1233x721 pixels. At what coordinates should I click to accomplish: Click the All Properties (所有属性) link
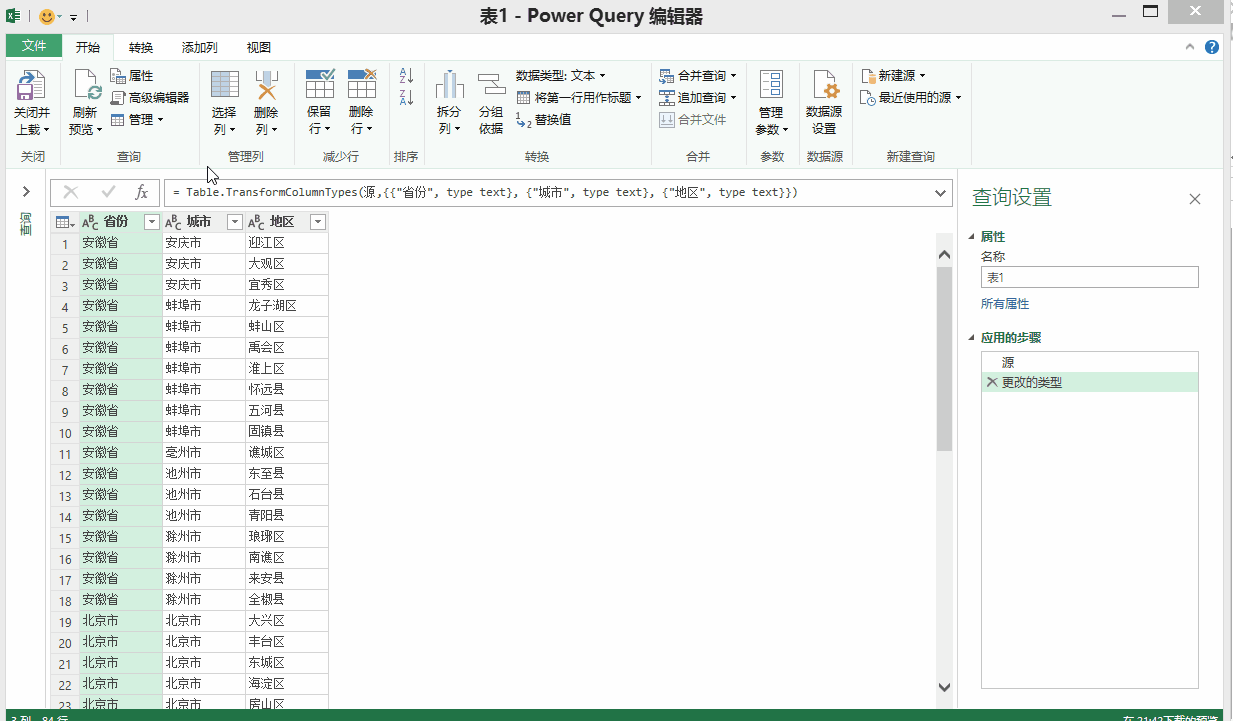pos(1005,304)
